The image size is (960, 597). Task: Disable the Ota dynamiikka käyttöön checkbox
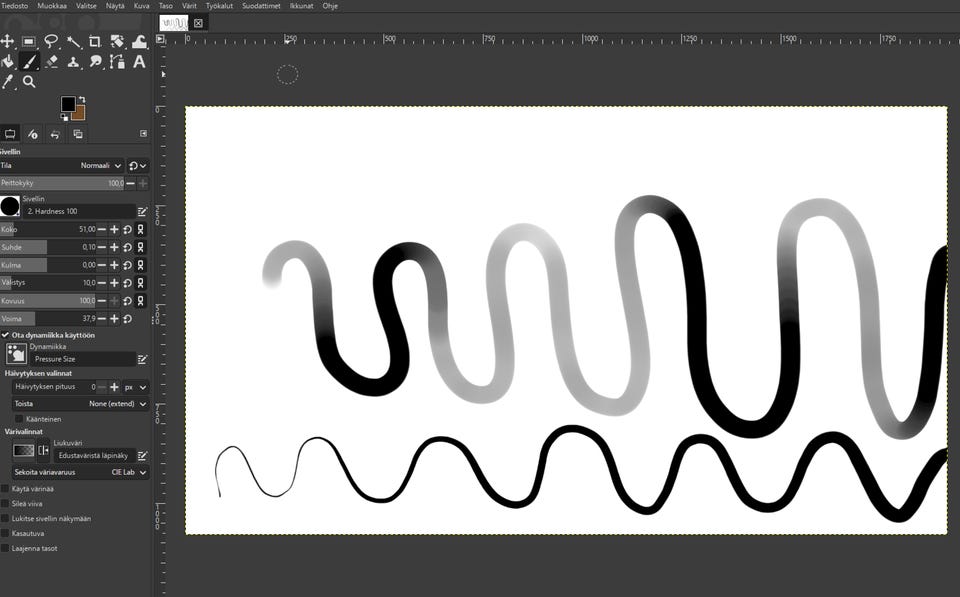(x=6, y=335)
